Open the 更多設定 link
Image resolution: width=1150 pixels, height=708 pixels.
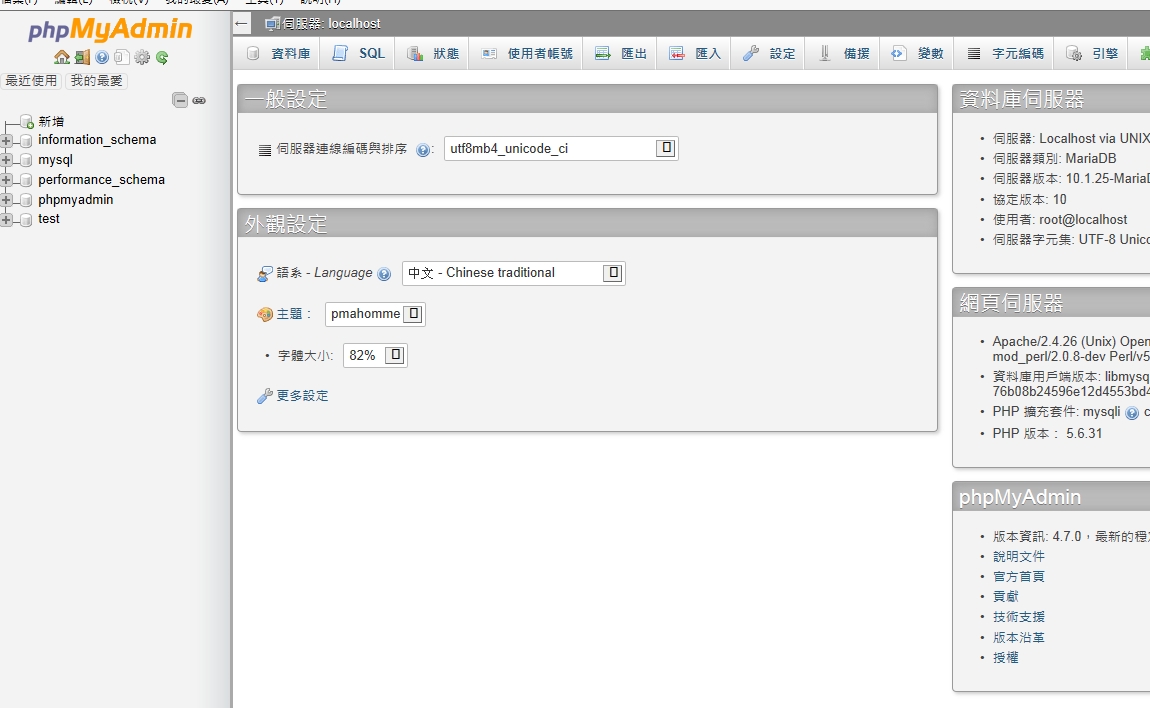coord(302,396)
